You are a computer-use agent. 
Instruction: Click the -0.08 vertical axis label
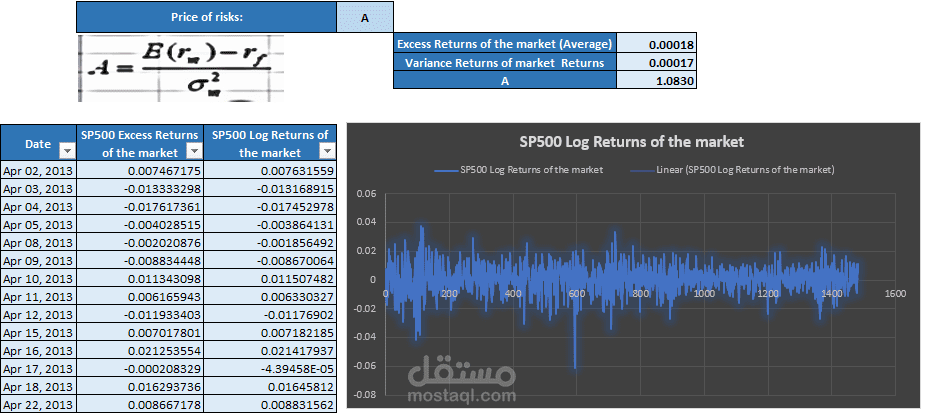click(365, 394)
